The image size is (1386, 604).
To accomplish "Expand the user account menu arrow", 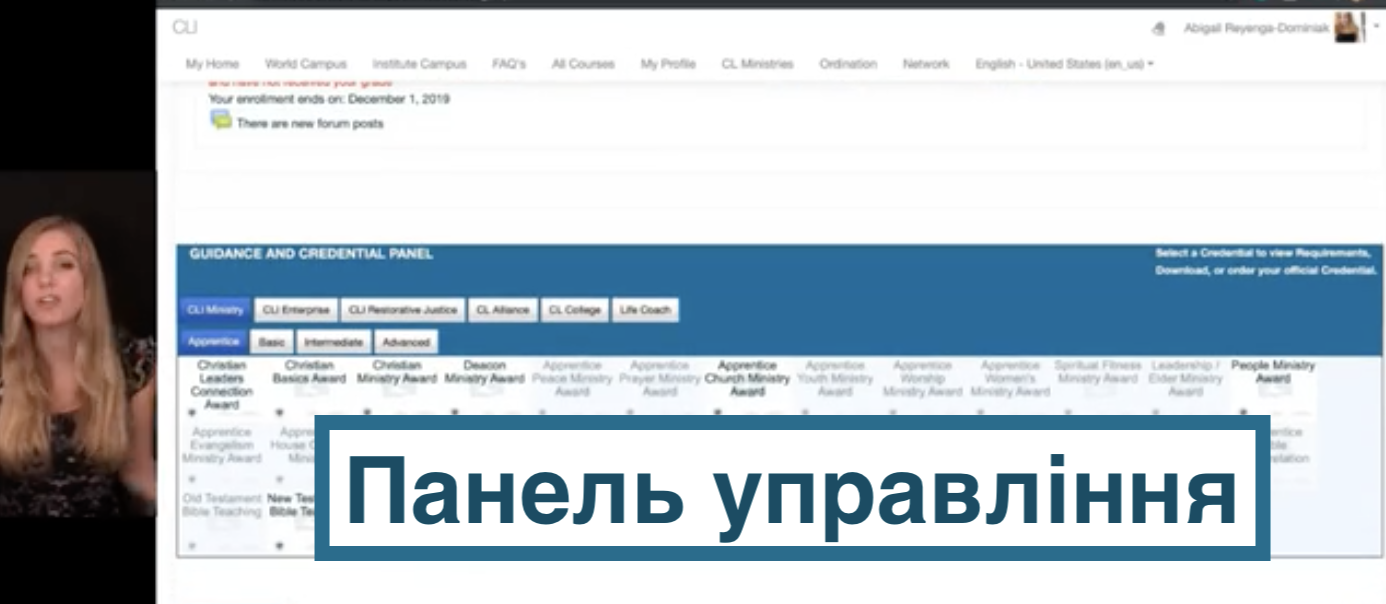I will click(1375, 27).
